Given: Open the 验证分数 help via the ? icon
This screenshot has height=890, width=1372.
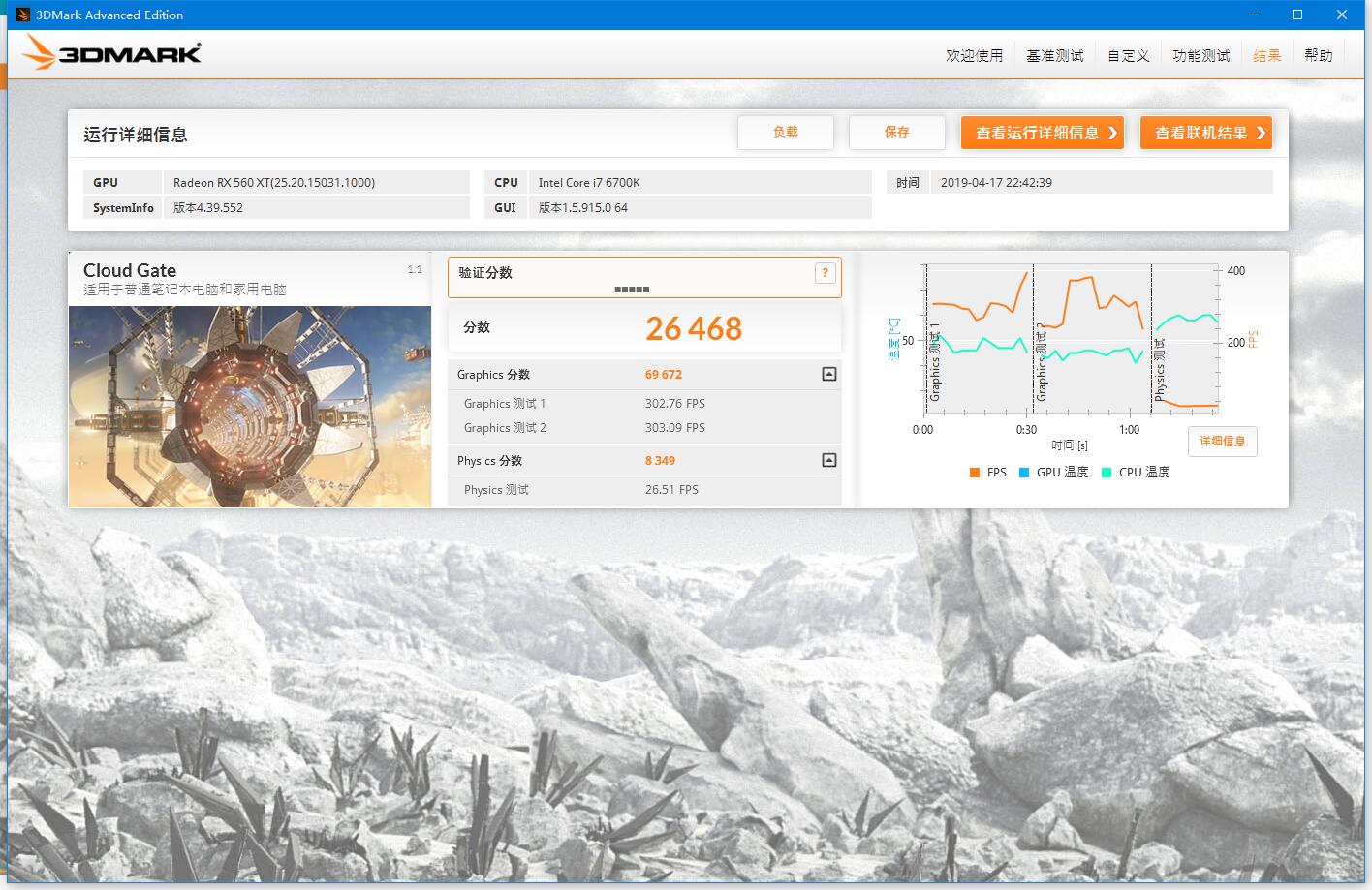Looking at the screenshot, I should click(x=825, y=273).
